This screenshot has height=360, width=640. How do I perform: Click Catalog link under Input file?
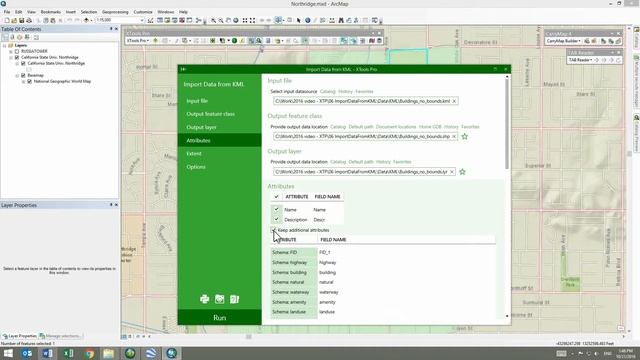tap(327, 91)
